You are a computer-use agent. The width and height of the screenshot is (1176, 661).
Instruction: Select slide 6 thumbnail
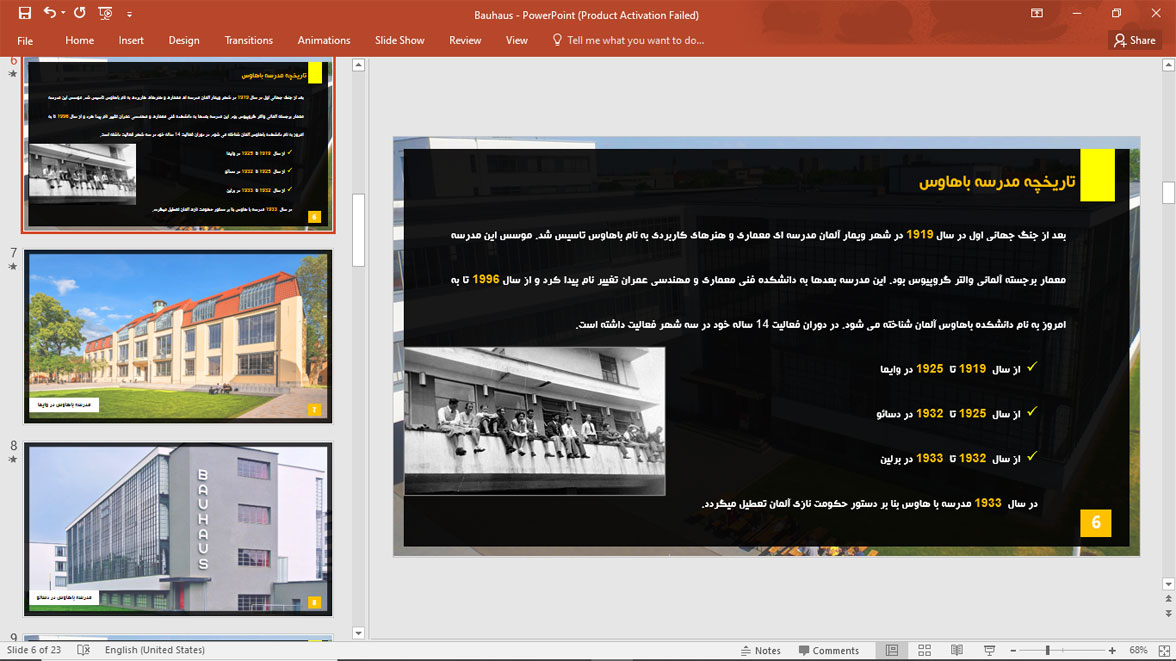(178, 145)
